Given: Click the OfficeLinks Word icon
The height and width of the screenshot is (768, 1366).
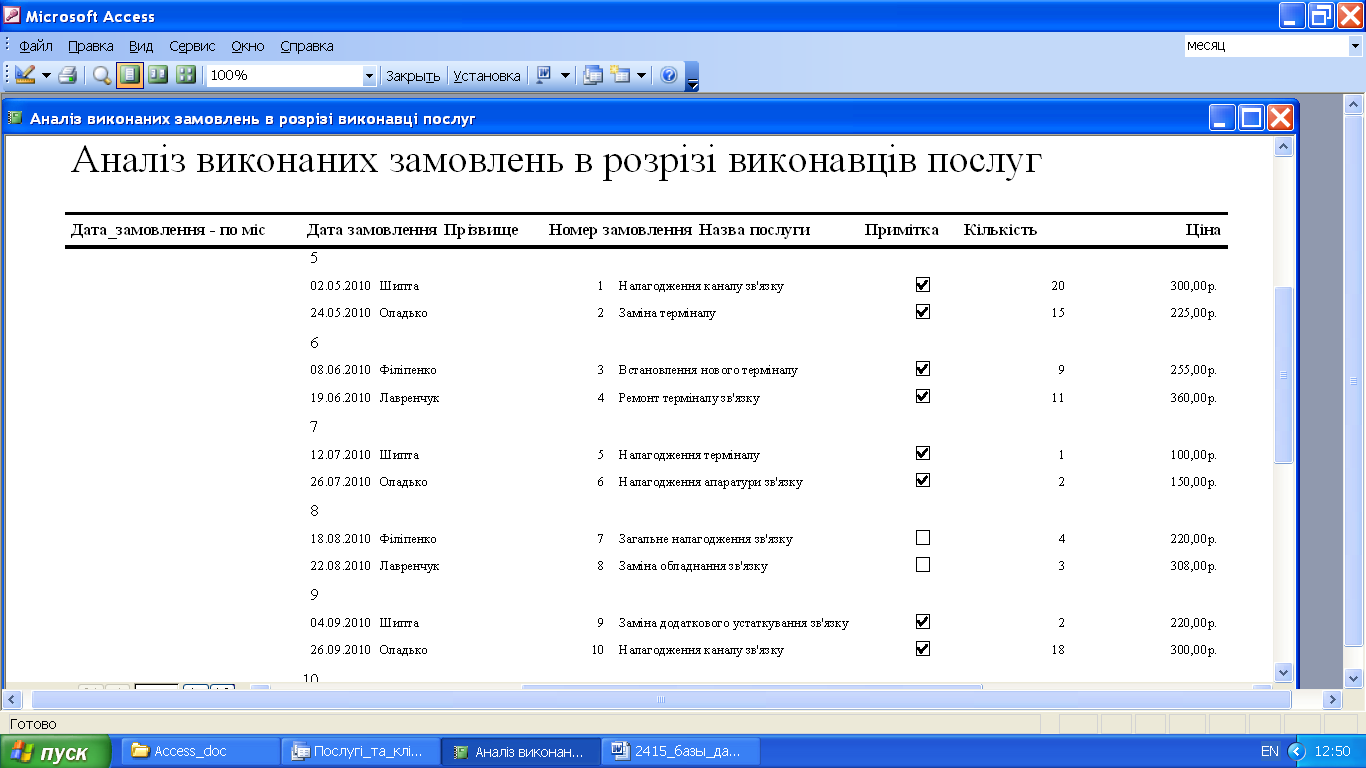Looking at the screenshot, I should click(x=544, y=75).
